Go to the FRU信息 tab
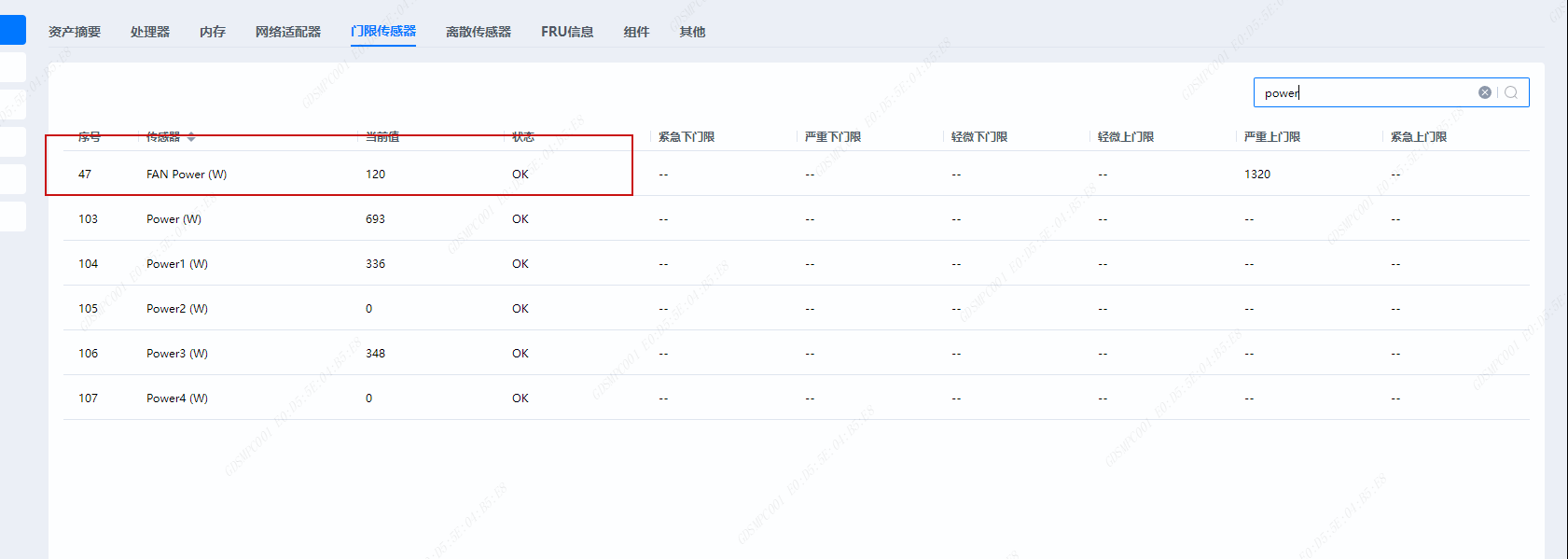Viewport: 1568px width, 559px height. click(x=567, y=32)
